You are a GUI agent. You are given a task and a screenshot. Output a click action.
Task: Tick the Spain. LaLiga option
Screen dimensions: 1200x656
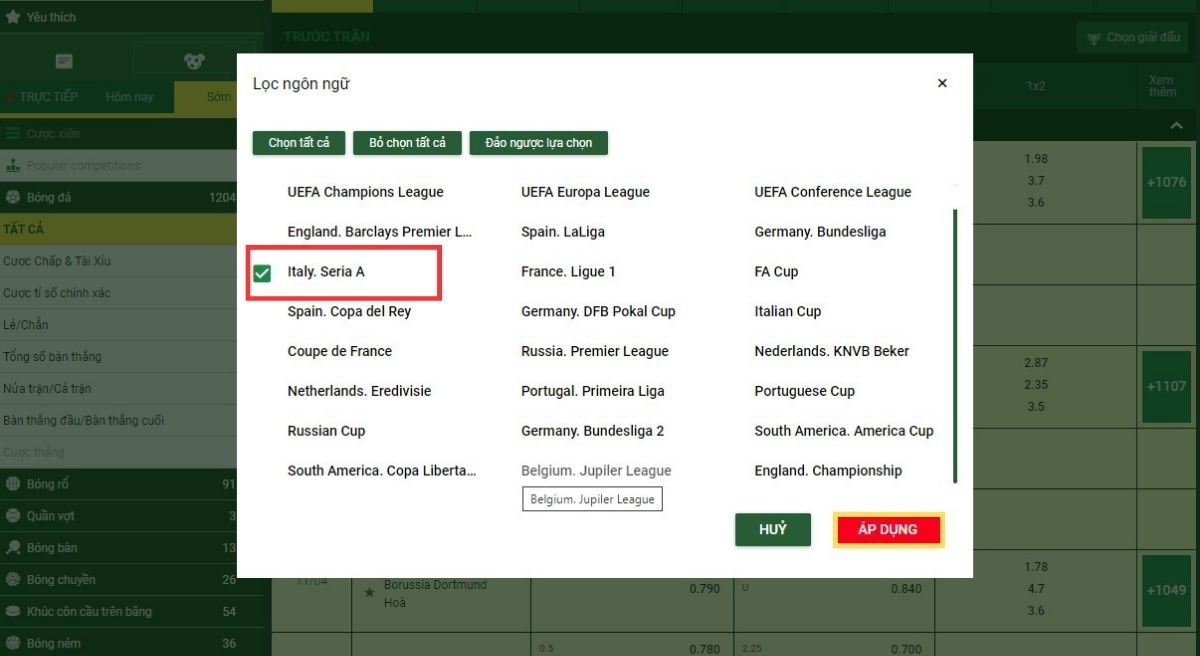click(x=562, y=232)
